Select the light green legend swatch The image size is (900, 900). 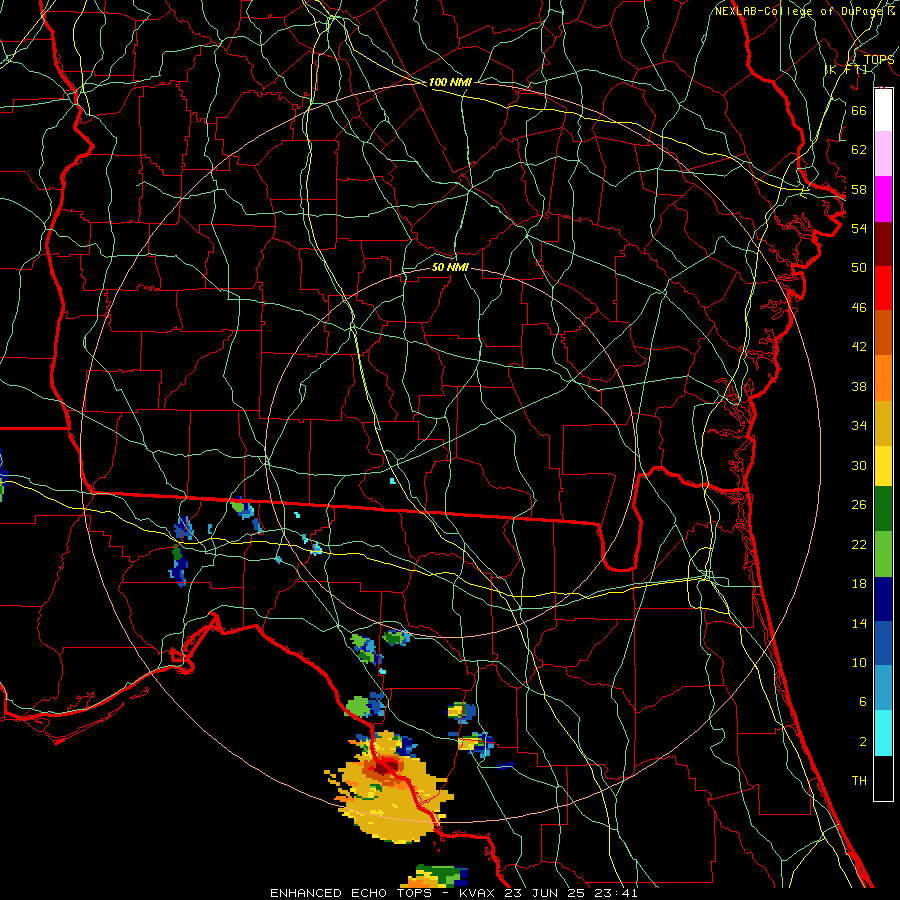pyautogui.click(x=883, y=554)
